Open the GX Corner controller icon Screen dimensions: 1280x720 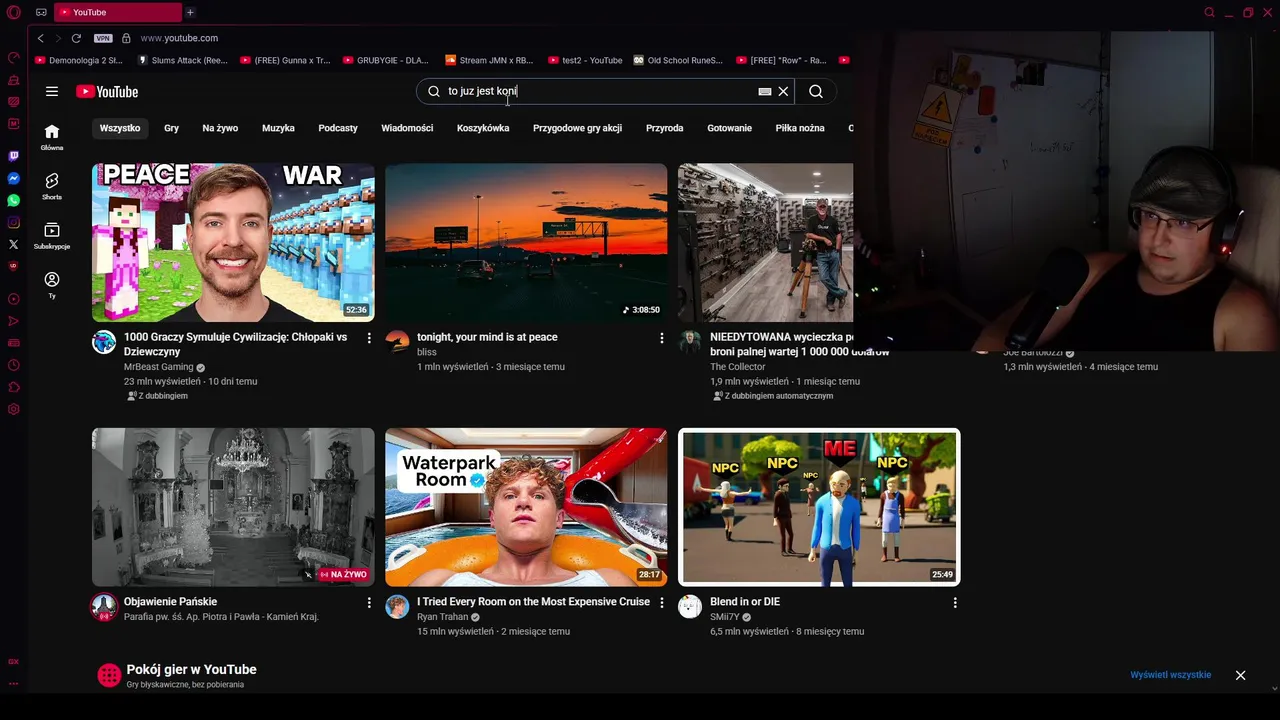click(41, 12)
